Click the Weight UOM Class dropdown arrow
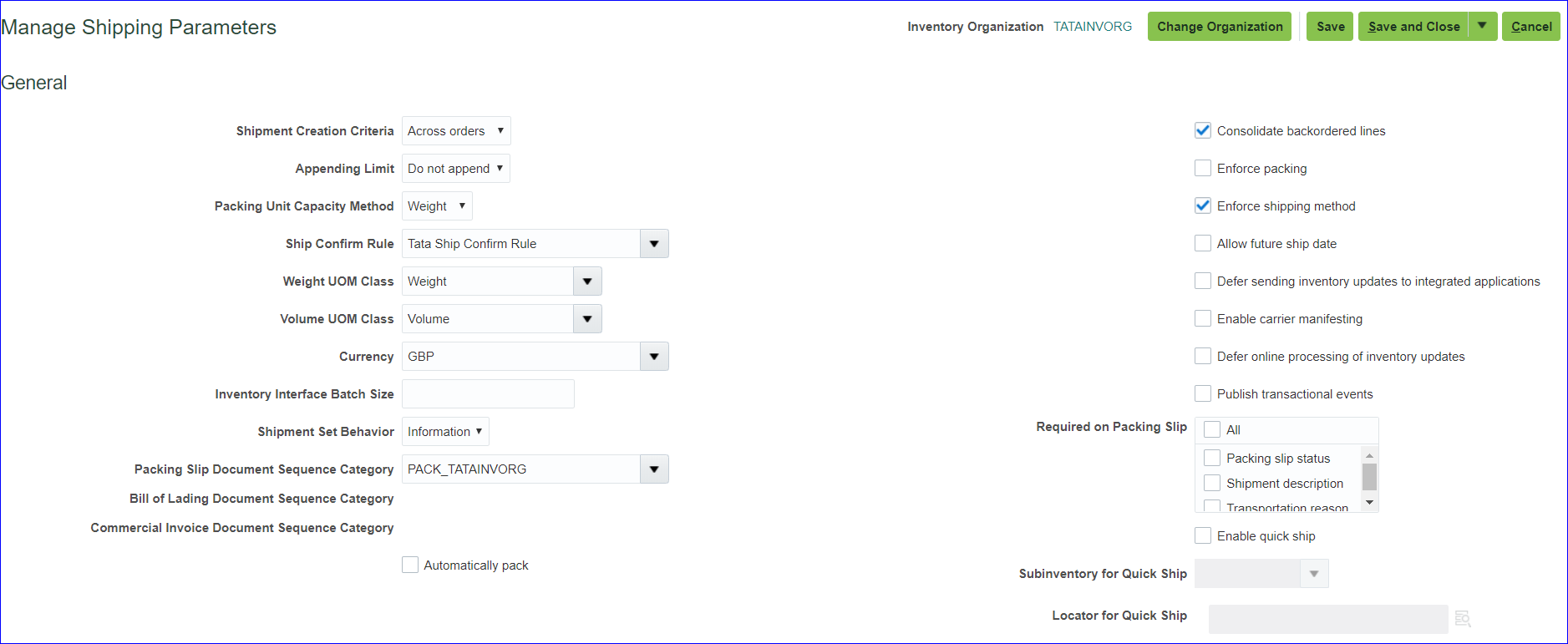 click(x=586, y=281)
